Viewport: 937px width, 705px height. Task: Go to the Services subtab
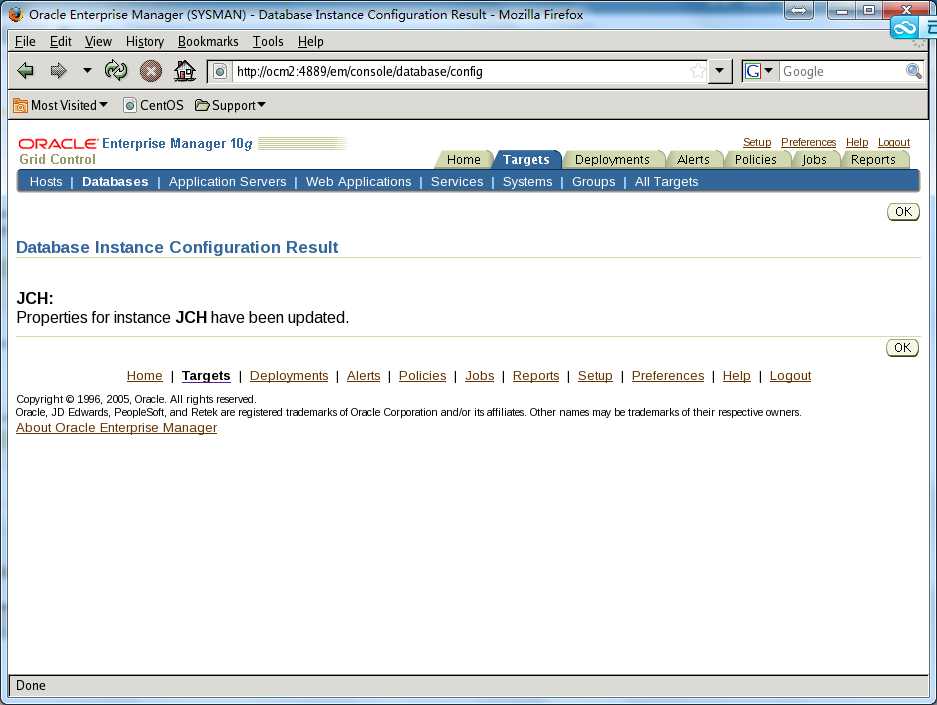(457, 182)
